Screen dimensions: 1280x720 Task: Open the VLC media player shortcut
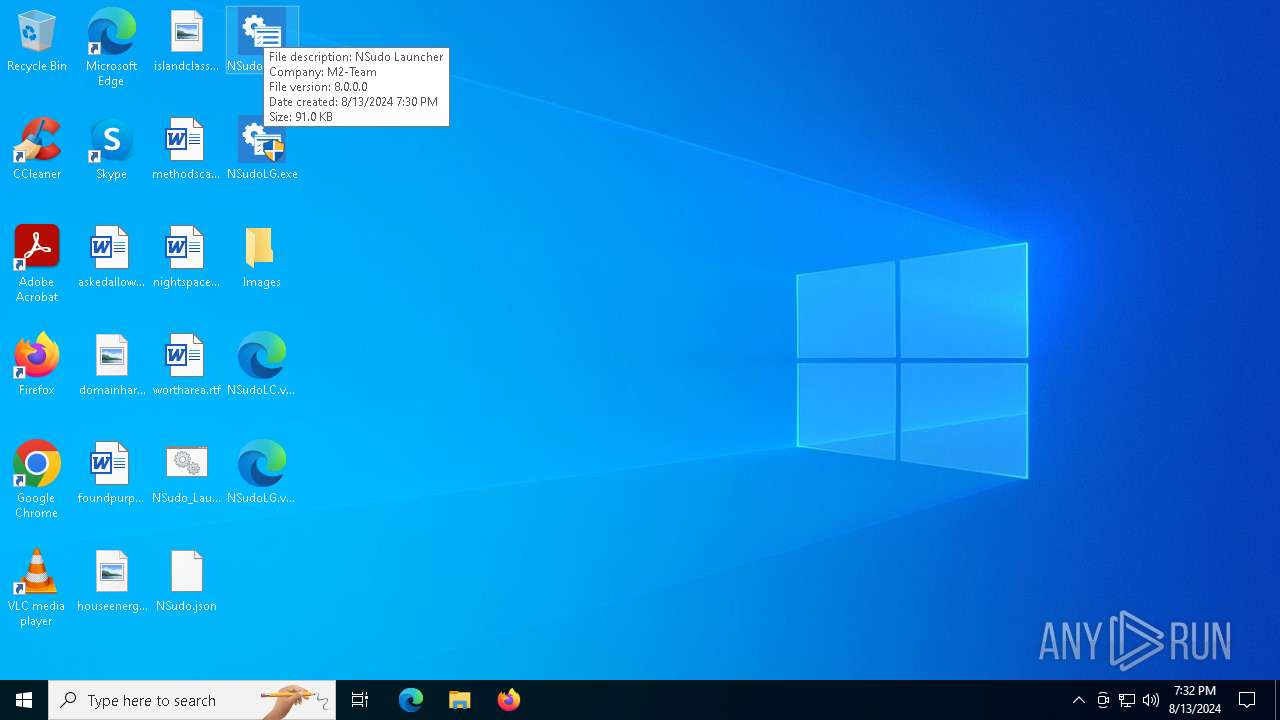[x=37, y=588]
